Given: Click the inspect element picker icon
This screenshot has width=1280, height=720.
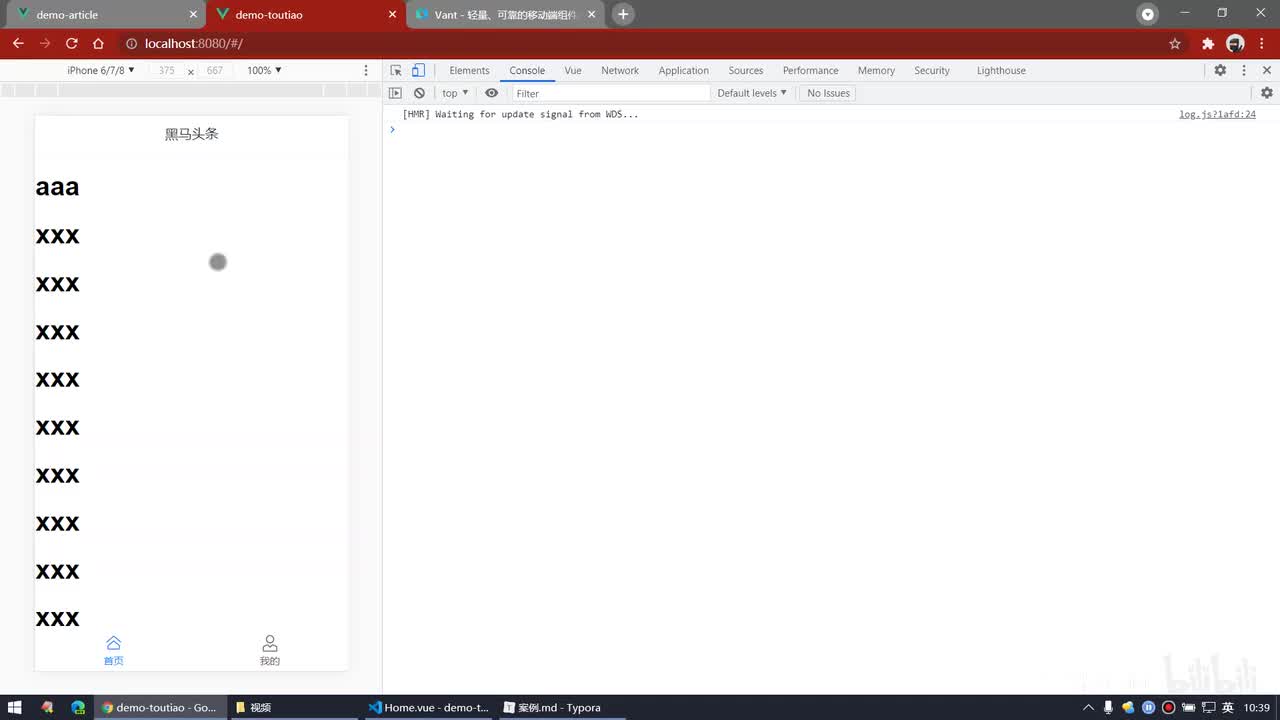Looking at the screenshot, I should click(396, 70).
